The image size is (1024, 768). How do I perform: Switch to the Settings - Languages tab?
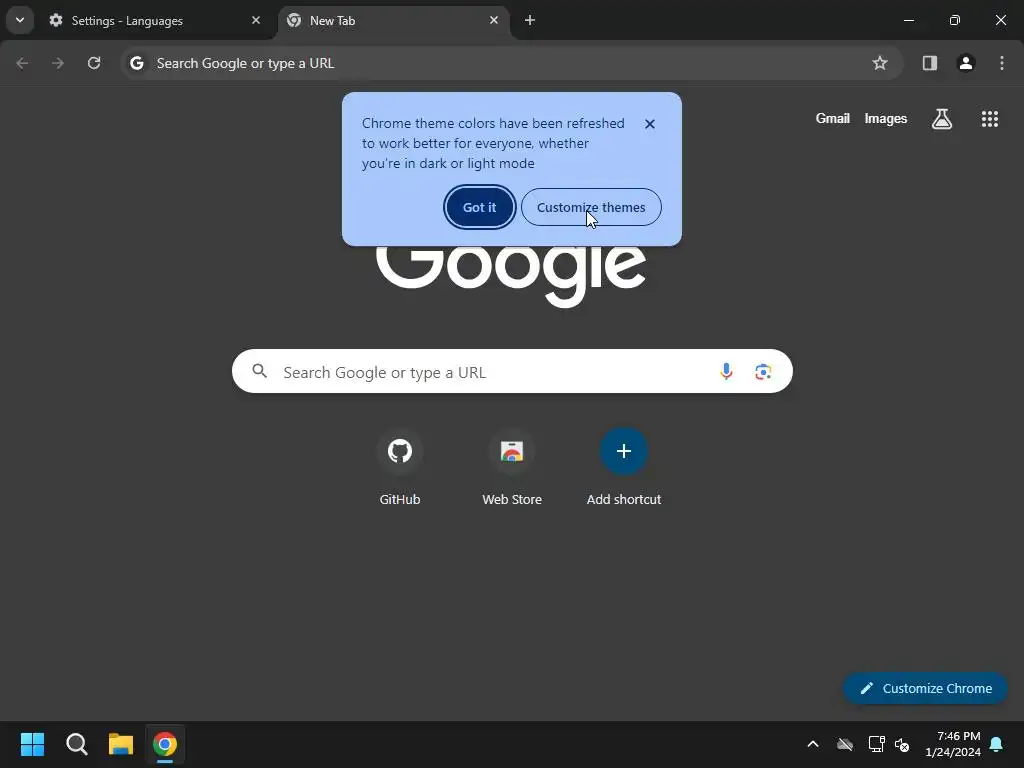(x=155, y=21)
